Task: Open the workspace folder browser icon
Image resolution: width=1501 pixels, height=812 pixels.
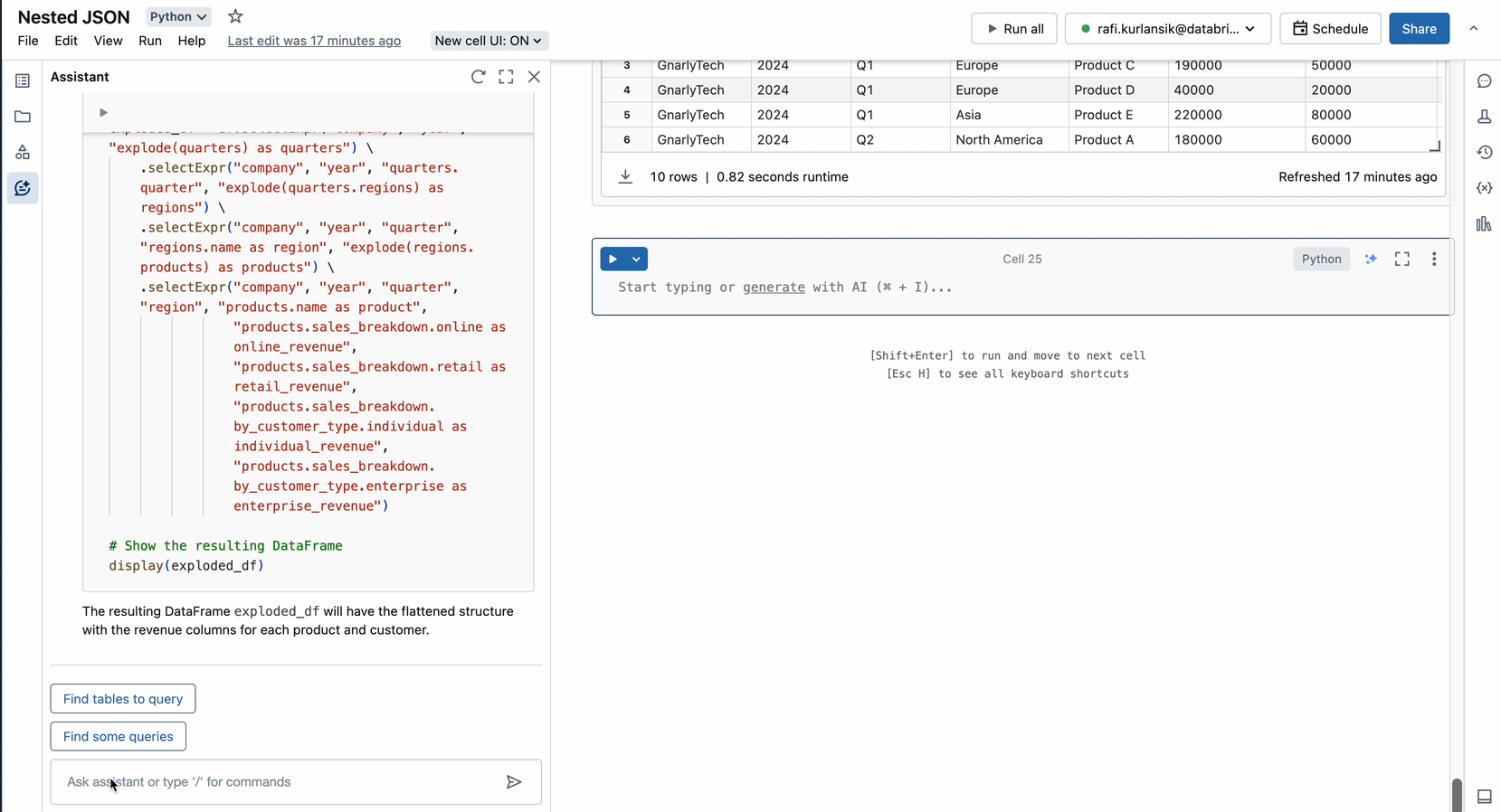Action: coord(23,117)
